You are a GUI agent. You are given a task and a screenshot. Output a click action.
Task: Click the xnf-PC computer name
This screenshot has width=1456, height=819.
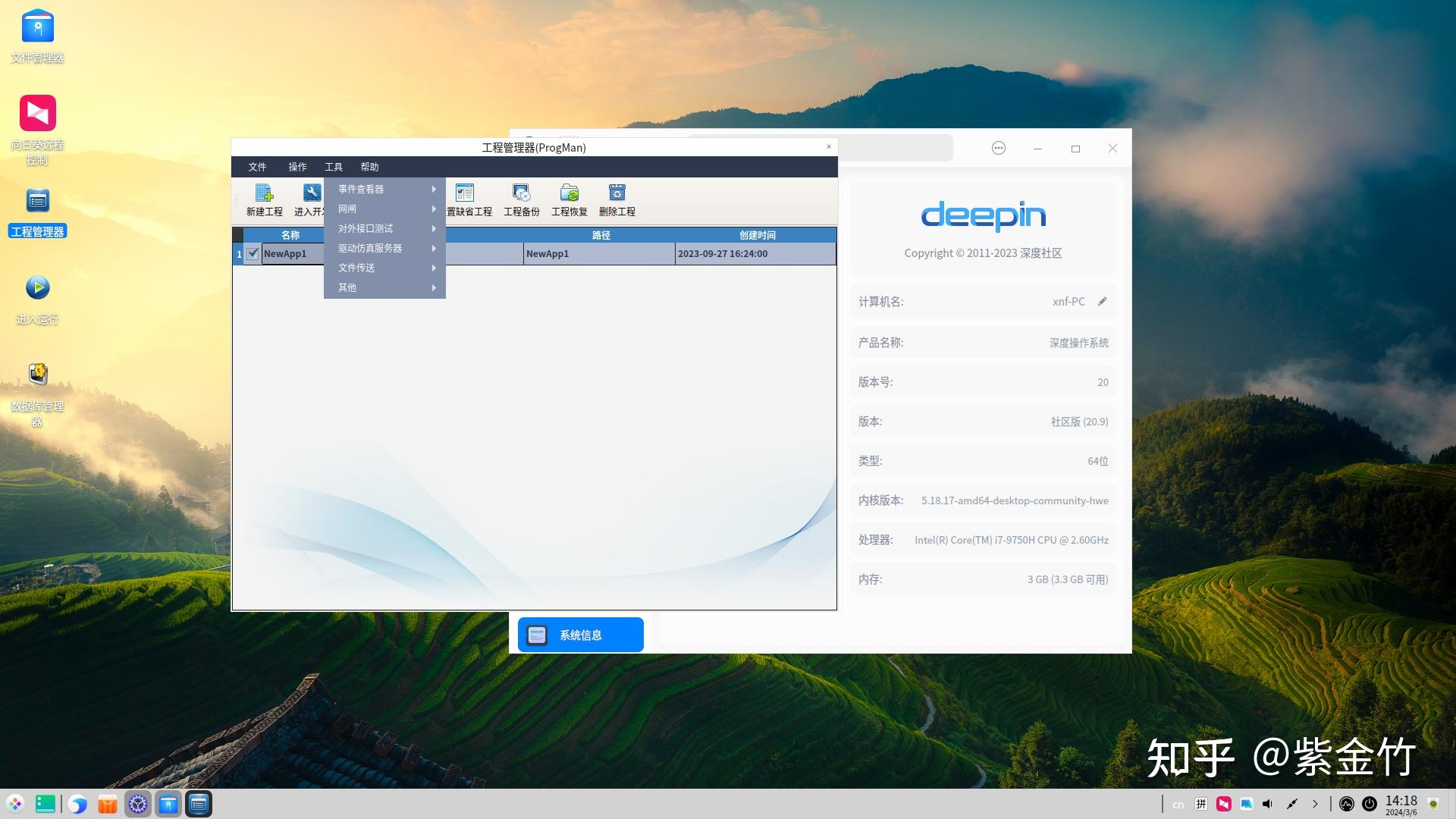click(1068, 301)
